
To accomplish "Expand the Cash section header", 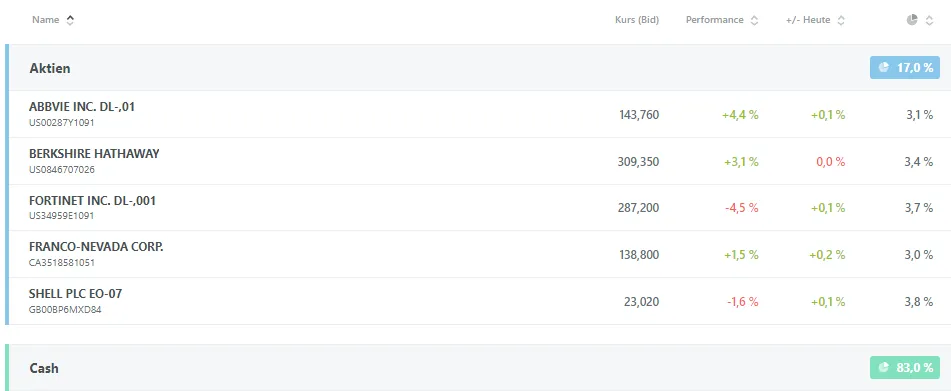I will click(x=477, y=368).
